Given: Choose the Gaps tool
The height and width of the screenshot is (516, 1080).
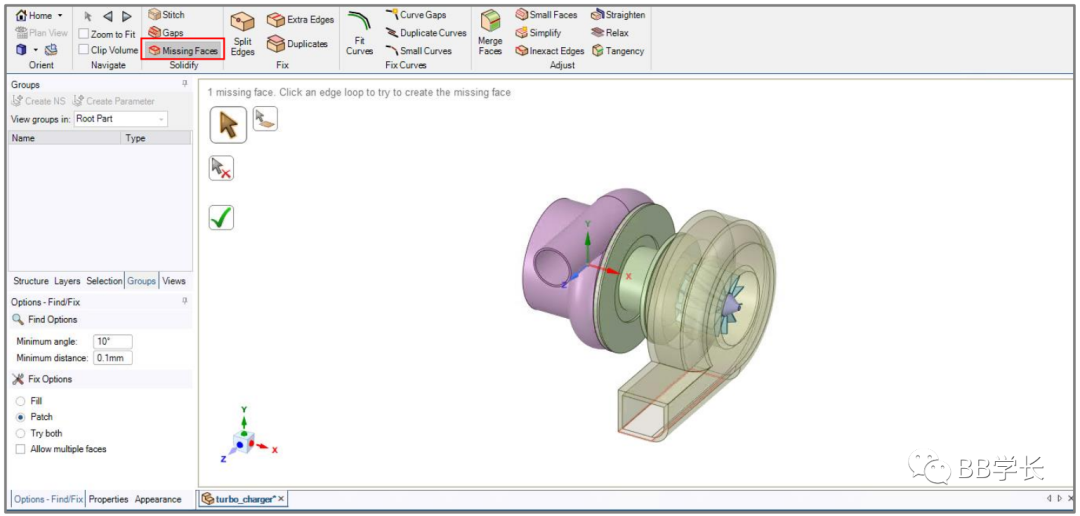Looking at the screenshot, I should 165,32.
